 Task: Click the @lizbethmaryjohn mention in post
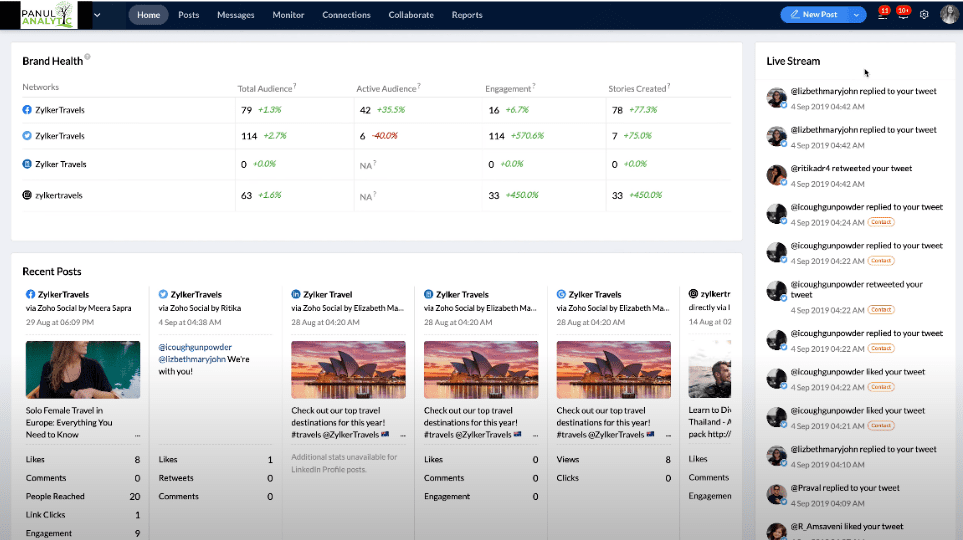point(192,359)
